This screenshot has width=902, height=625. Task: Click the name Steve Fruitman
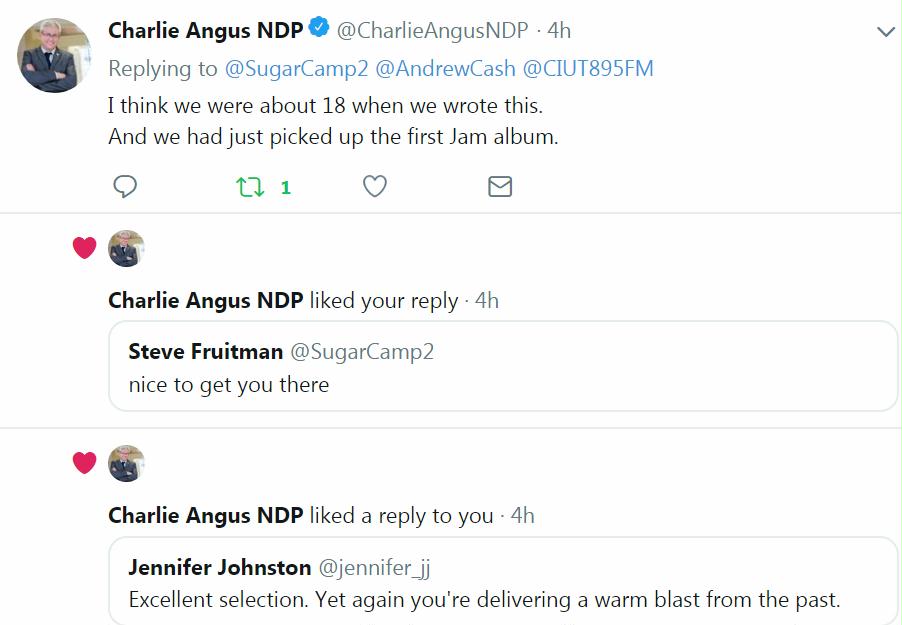tap(205, 351)
